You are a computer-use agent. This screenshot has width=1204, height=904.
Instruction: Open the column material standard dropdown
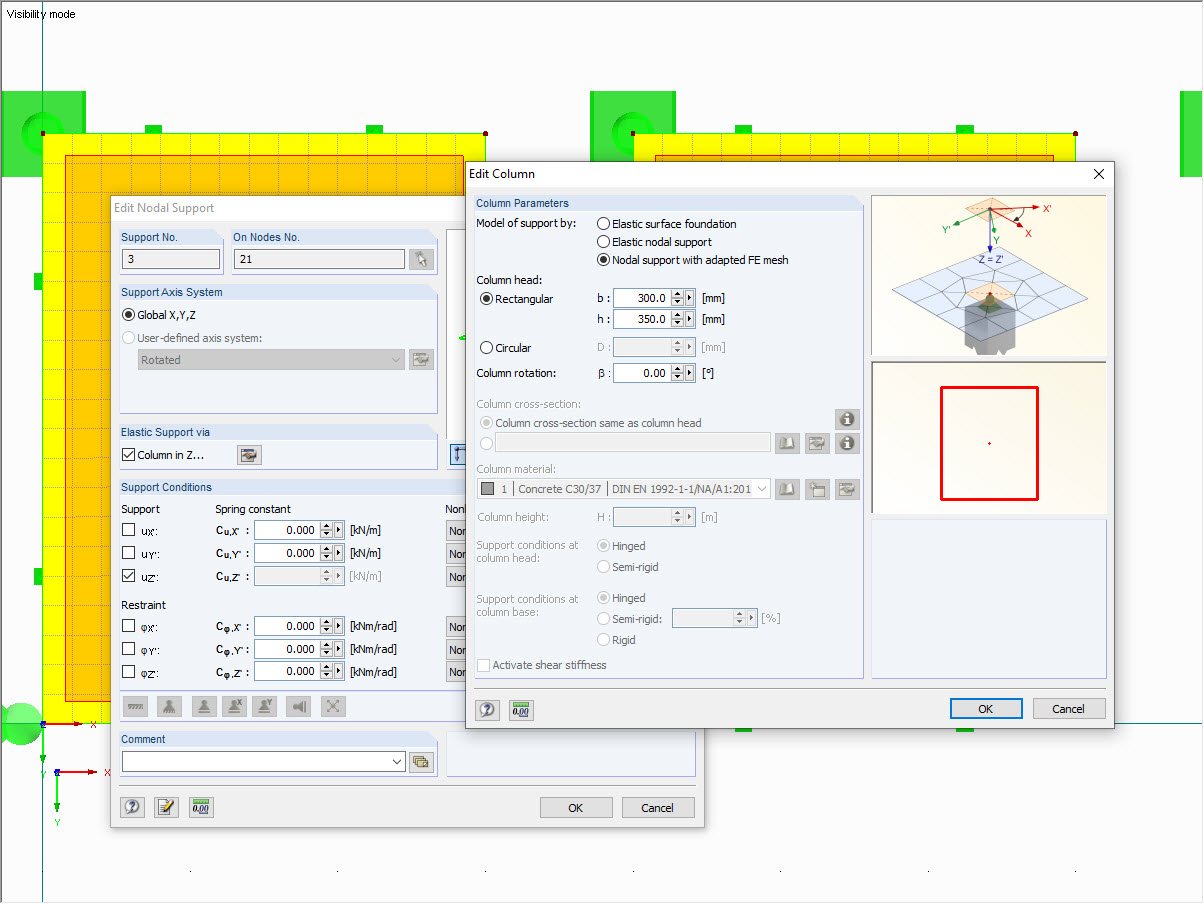(x=762, y=488)
